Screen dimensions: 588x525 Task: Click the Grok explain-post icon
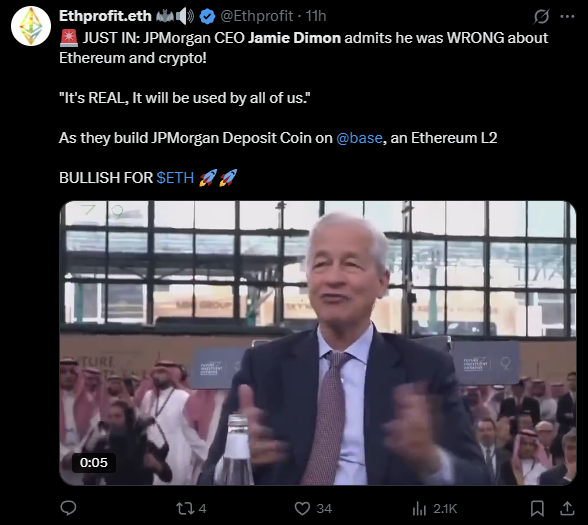click(x=542, y=16)
